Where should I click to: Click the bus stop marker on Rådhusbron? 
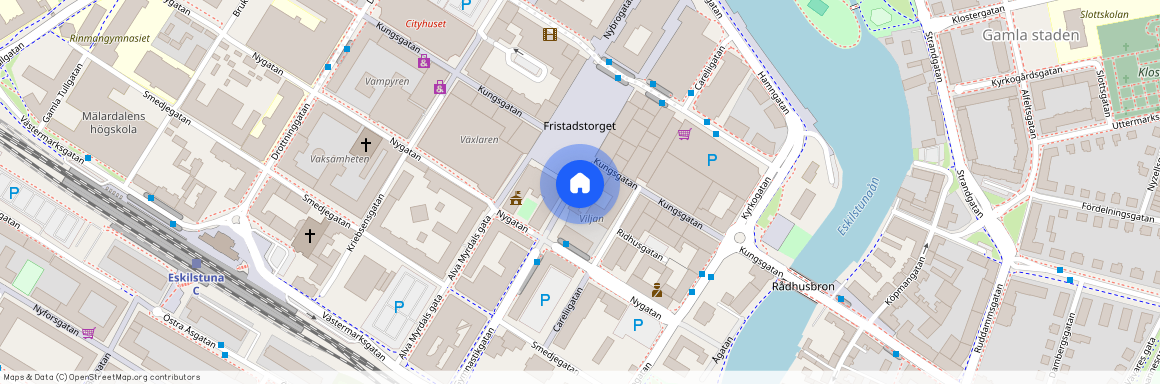(x=841, y=299)
